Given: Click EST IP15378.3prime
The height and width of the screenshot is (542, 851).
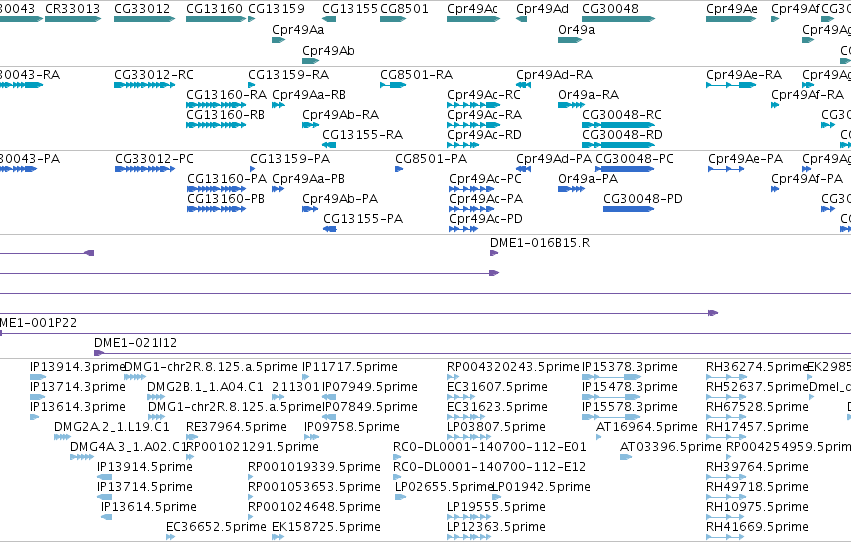Looking at the screenshot, I should coord(612,377).
